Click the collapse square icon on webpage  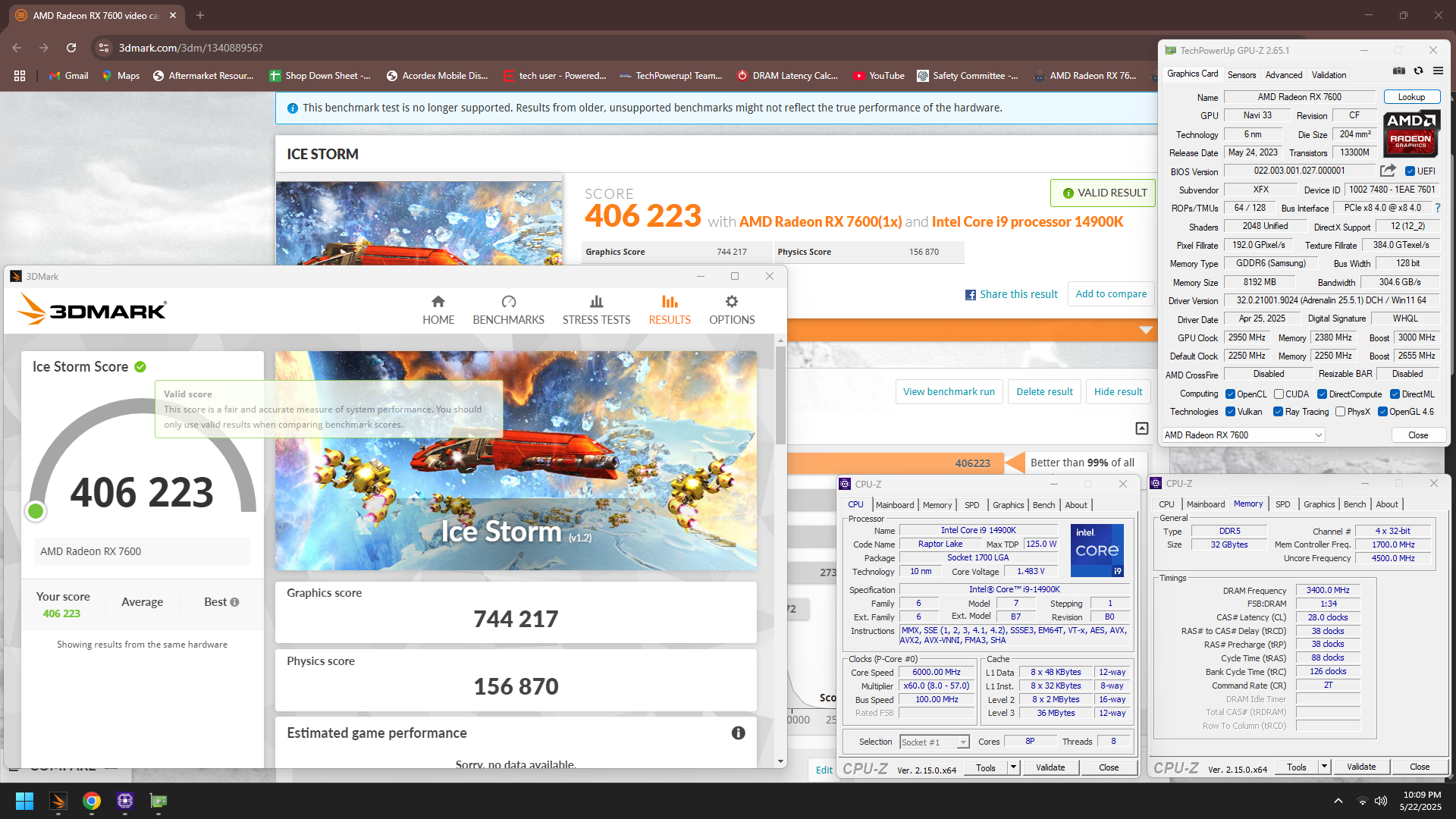click(1141, 429)
